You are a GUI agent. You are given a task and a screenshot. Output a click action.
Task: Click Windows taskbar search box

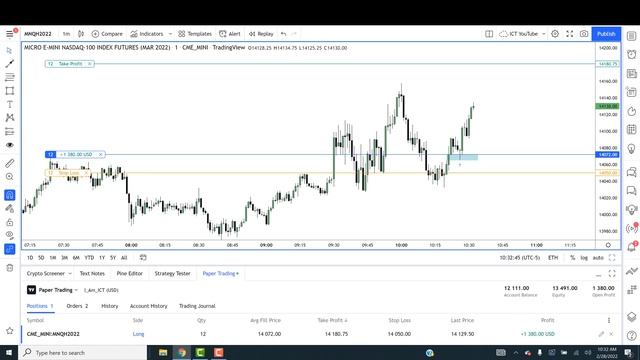click(x=82, y=353)
